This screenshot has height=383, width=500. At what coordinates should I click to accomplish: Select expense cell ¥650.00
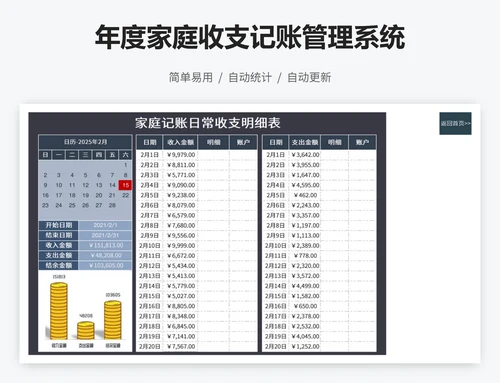pos(305,306)
